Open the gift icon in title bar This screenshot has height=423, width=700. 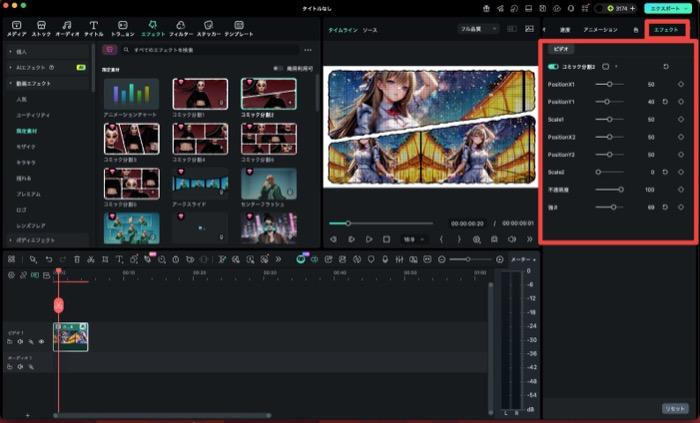486,8
